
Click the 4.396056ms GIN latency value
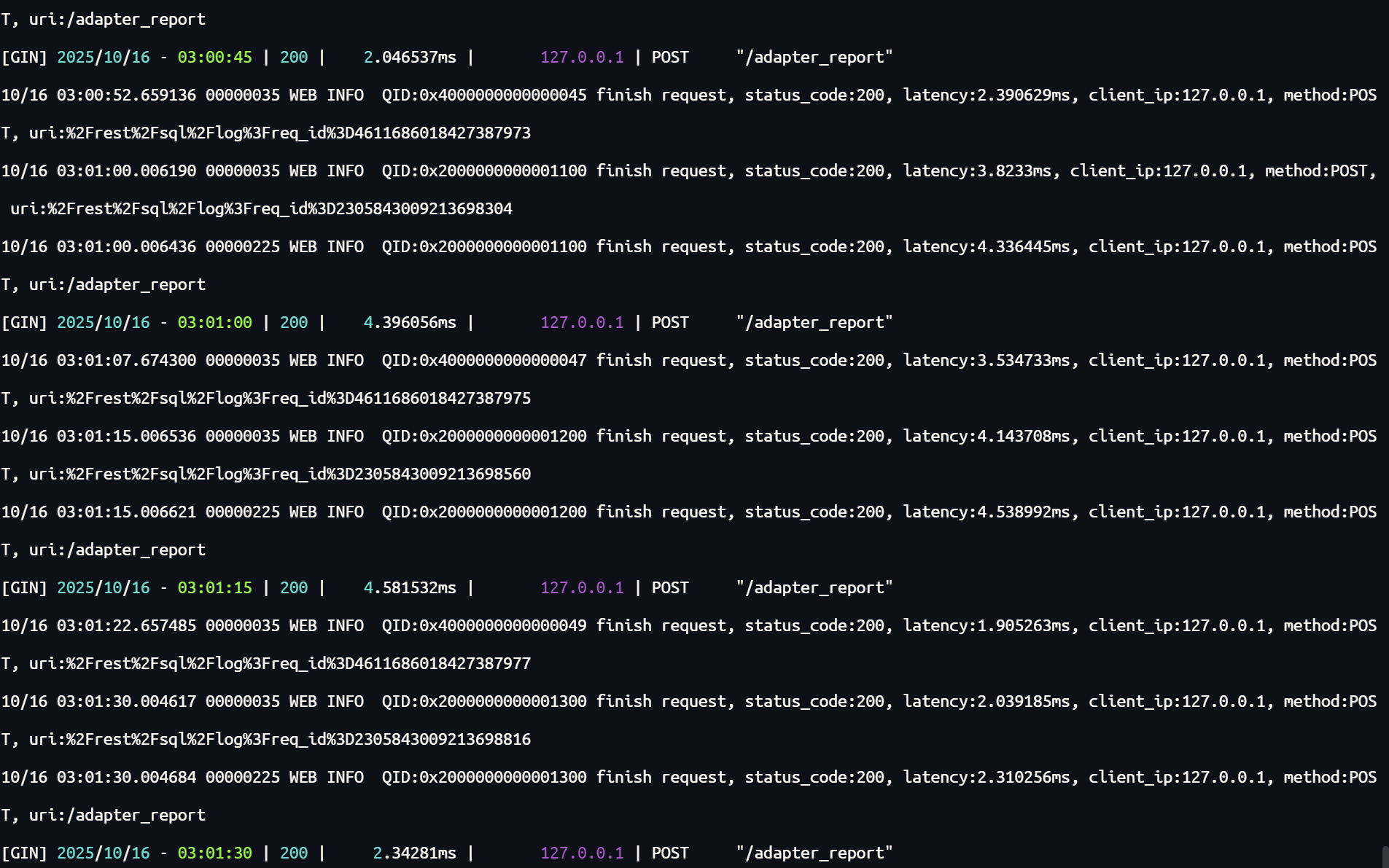point(410,323)
